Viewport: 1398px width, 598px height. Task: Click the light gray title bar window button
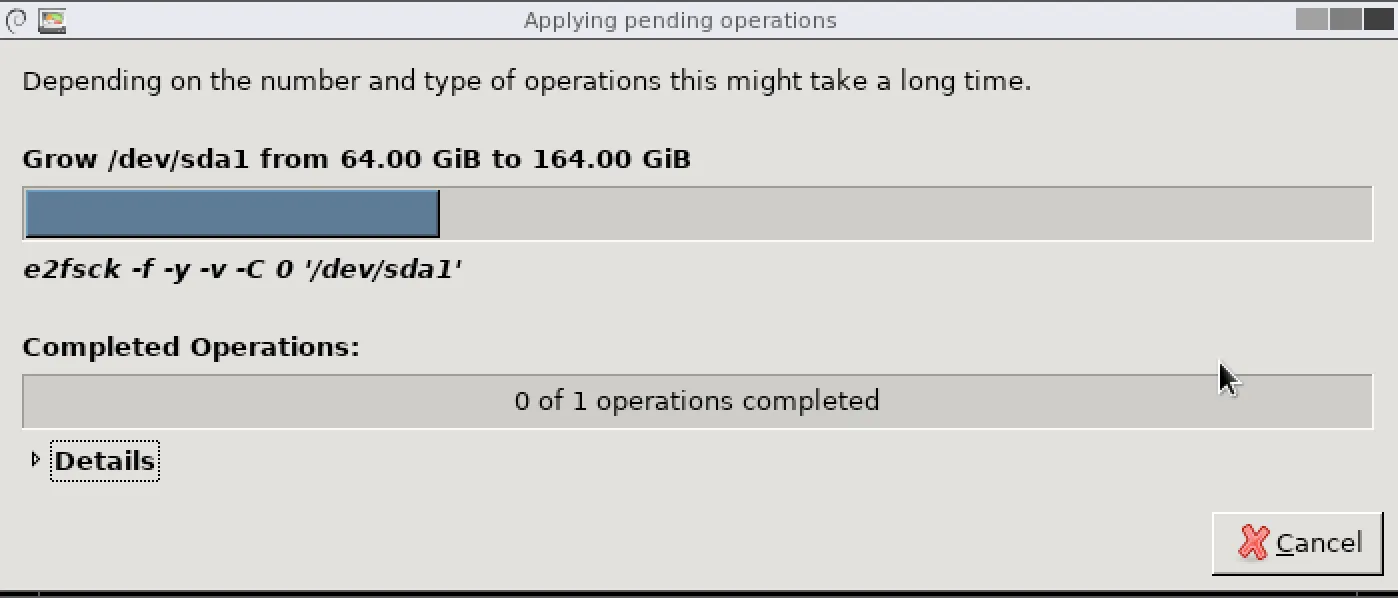(1311, 19)
